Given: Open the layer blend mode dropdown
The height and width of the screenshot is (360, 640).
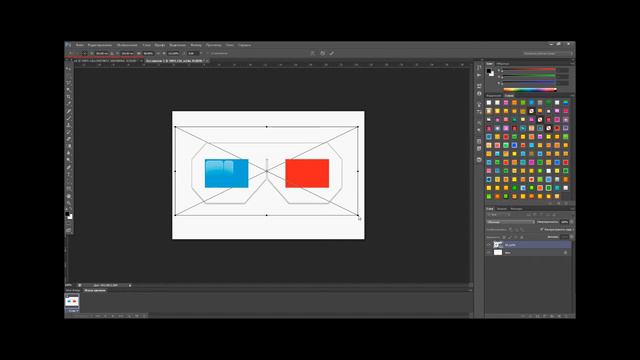Looking at the screenshot, I should click(511, 222).
